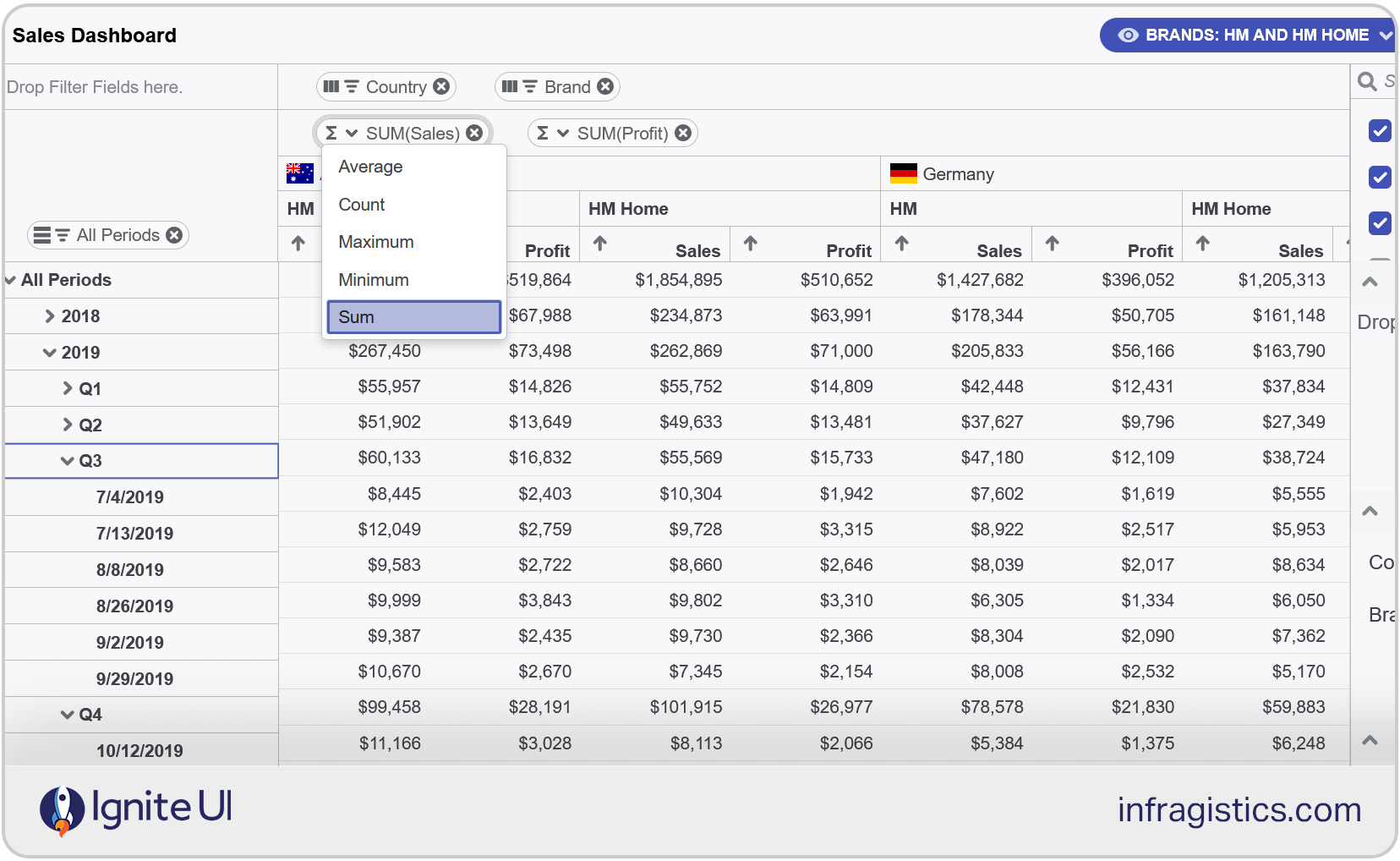Click the highlighted Sum option
This screenshot has width=1400, height=861.
click(413, 316)
